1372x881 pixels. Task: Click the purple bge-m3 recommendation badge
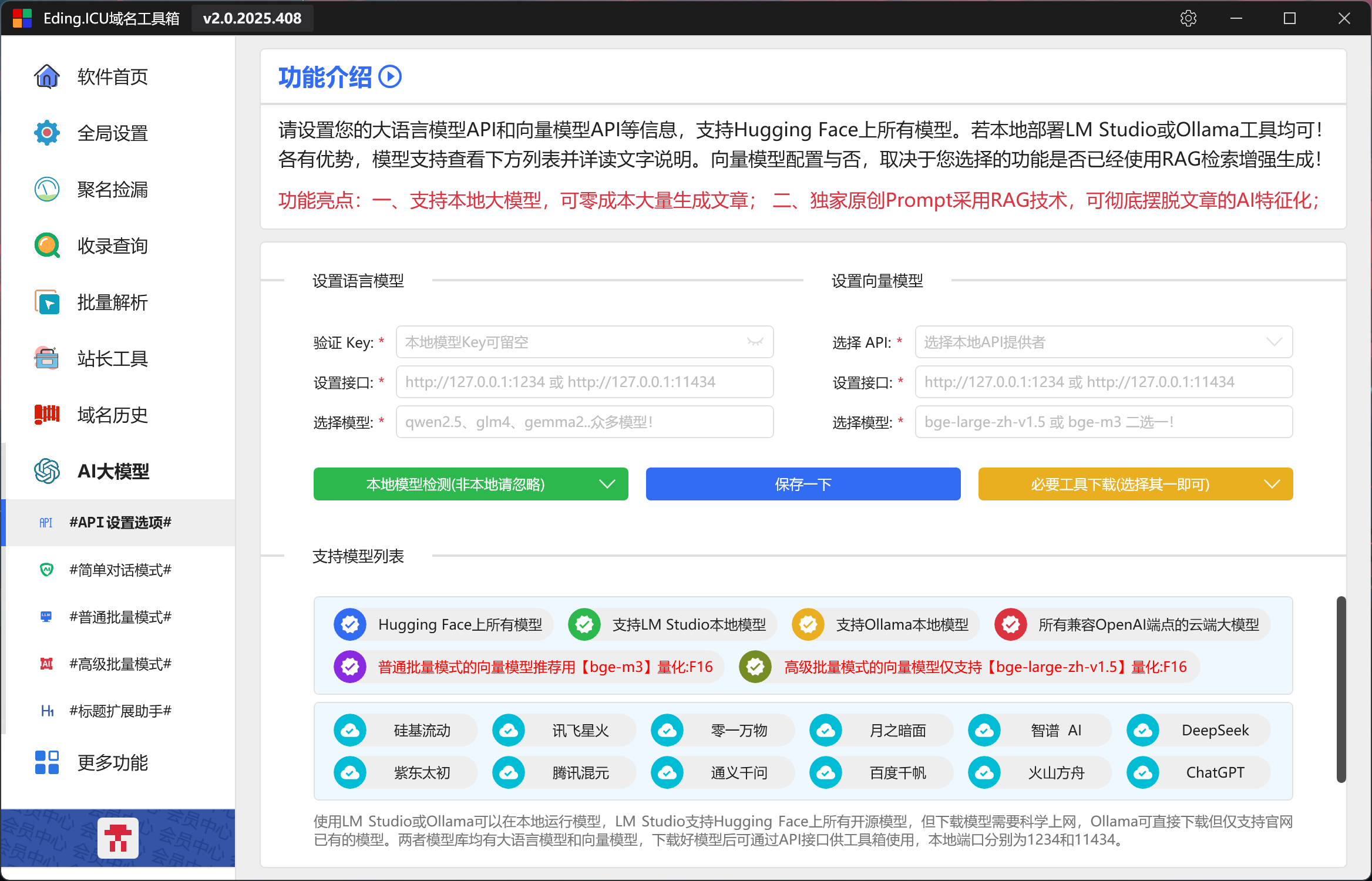[x=350, y=667]
